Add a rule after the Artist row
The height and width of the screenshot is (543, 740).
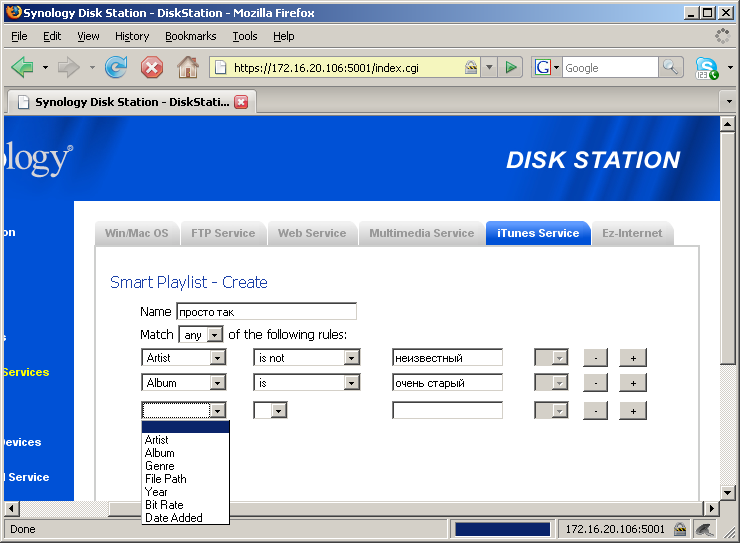click(x=633, y=358)
